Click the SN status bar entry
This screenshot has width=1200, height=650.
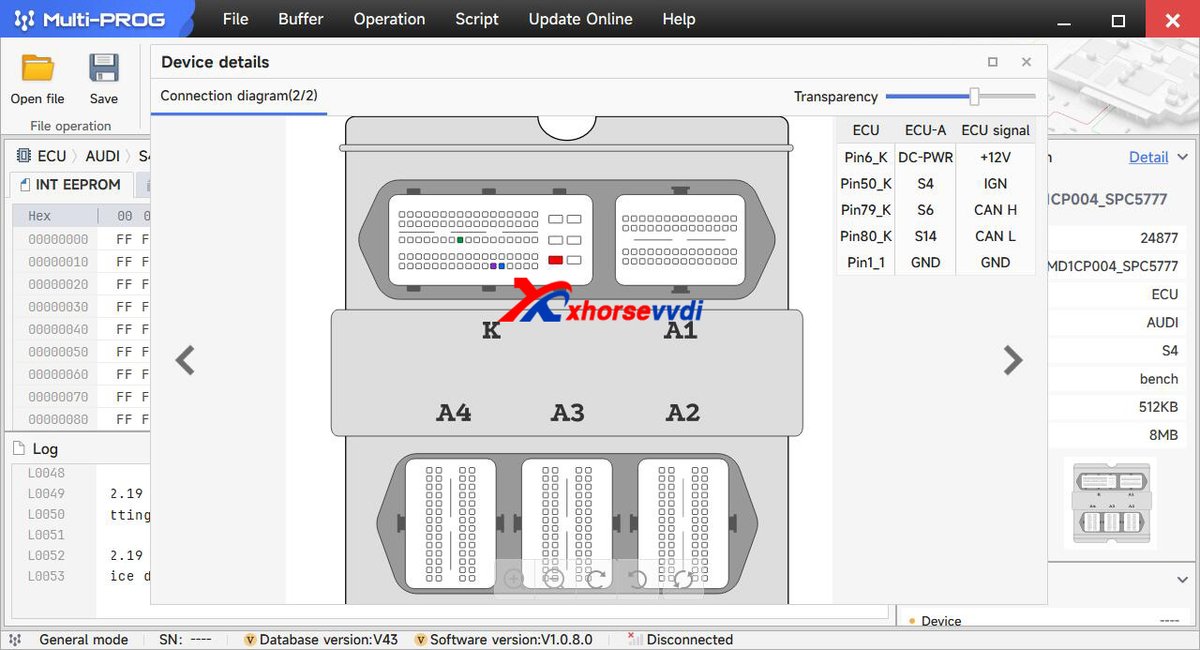coord(185,640)
